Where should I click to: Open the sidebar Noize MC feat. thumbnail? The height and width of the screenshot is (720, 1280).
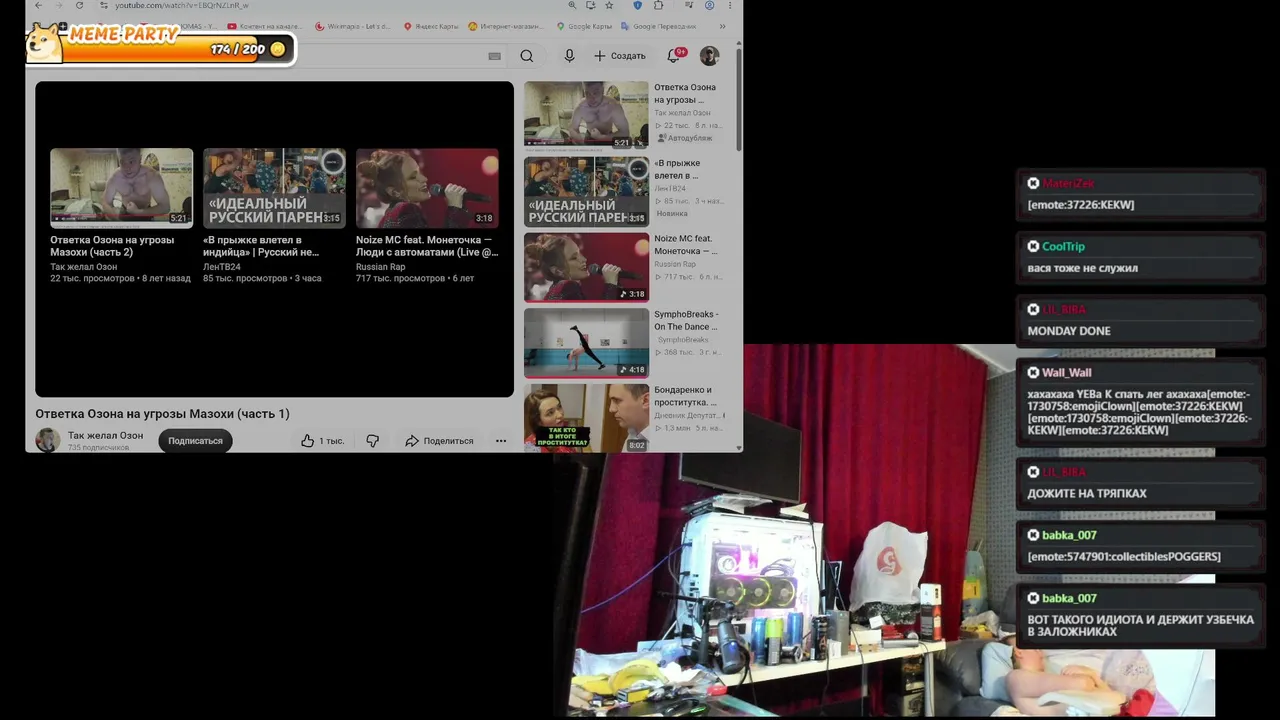pos(586,267)
